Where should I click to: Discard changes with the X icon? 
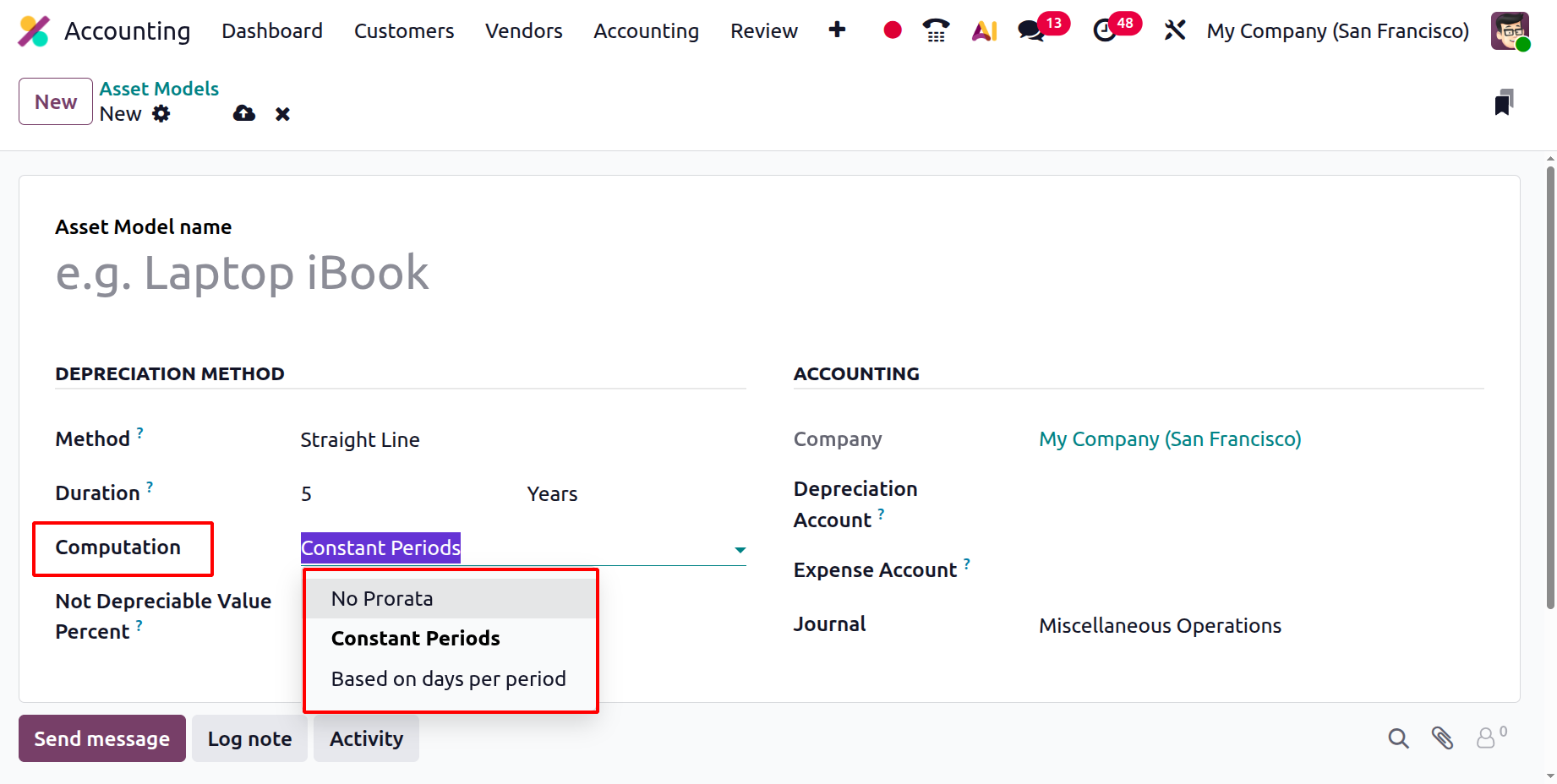click(282, 114)
